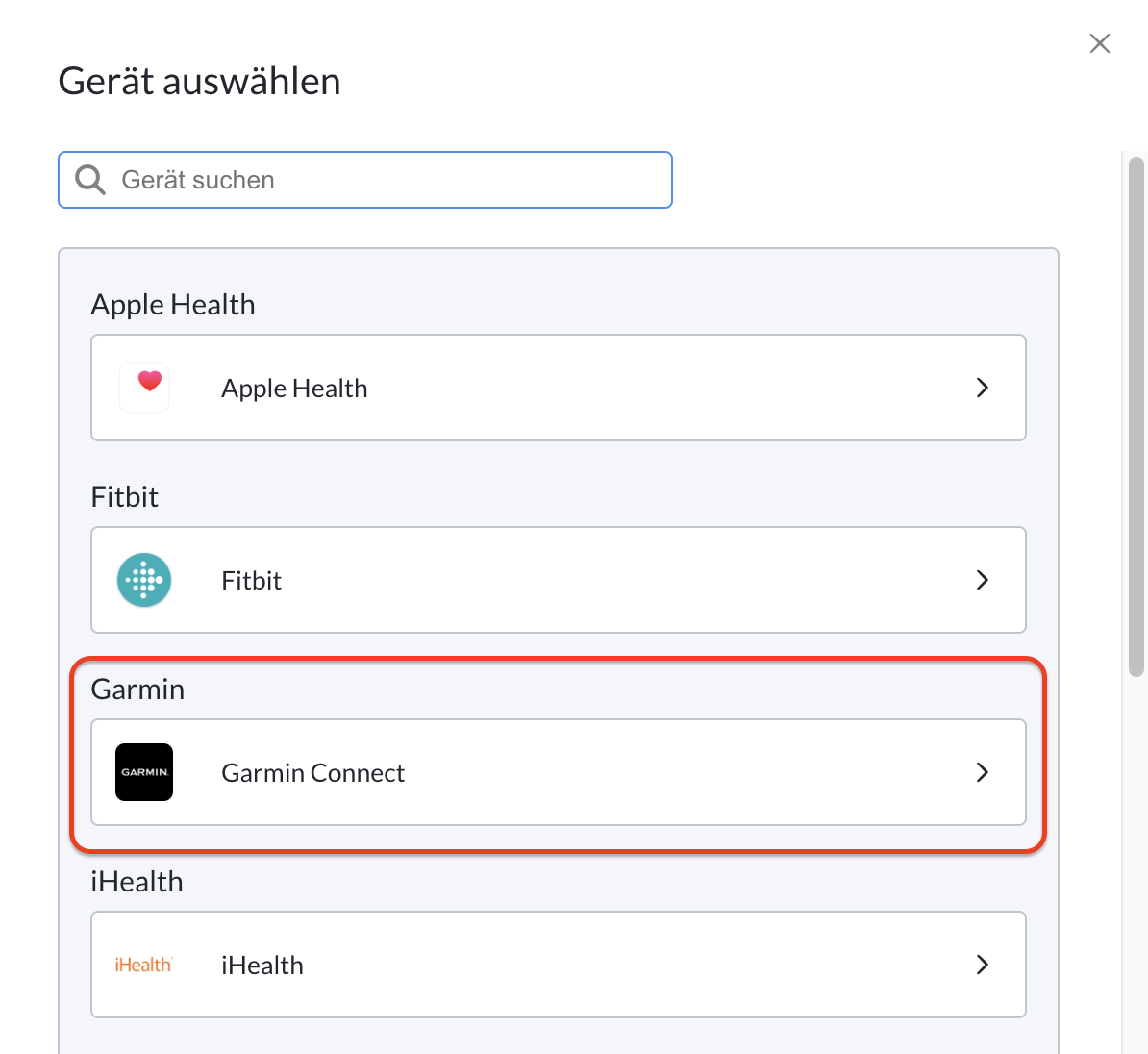Focus the 'Gerät suchen' search field
The height and width of the screenshot is (1054, 1148).
pyautogui.click(x=365, y=180)
